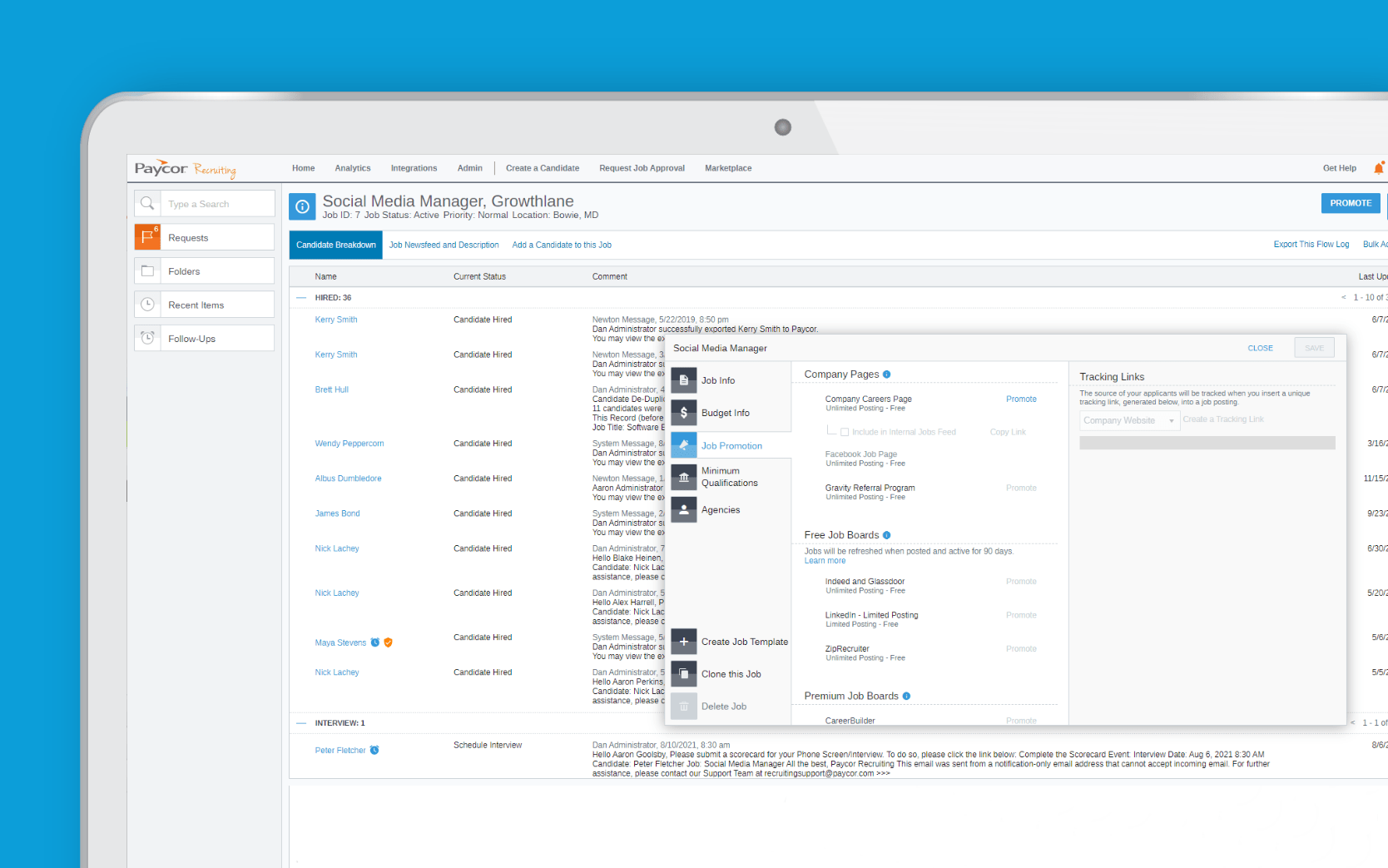Click Copy Link under Company Careers Page
The width and height of the screenshot is (1388, 868).
click(1008, 432)
